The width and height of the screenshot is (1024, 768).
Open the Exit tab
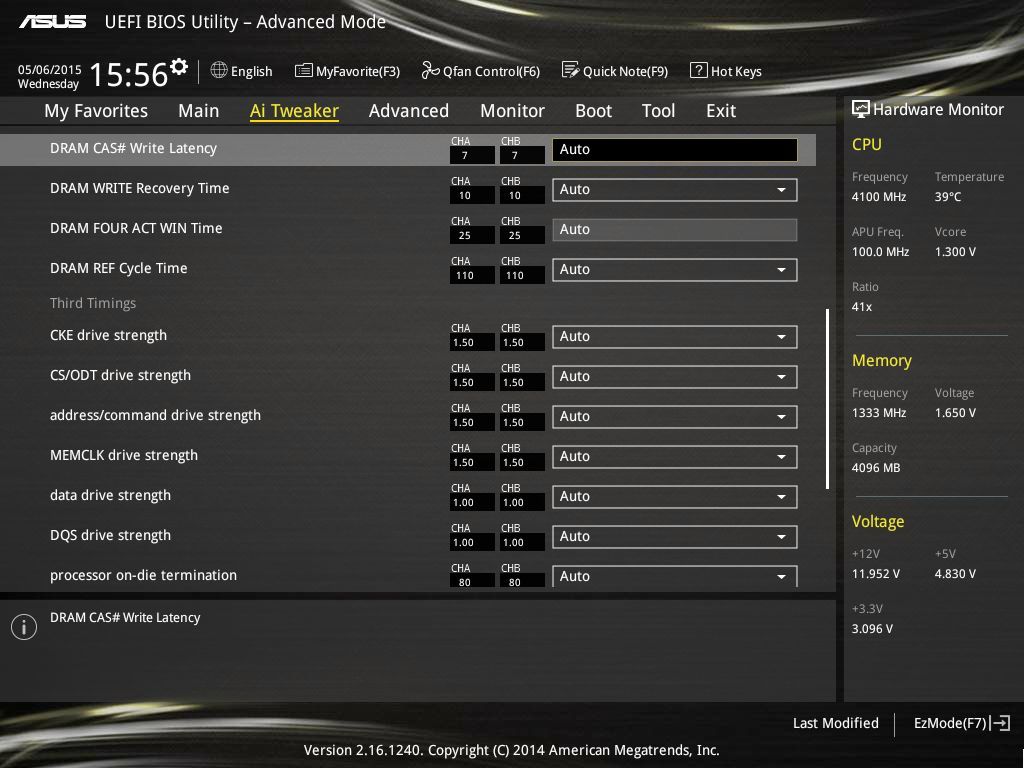[721, 111]
